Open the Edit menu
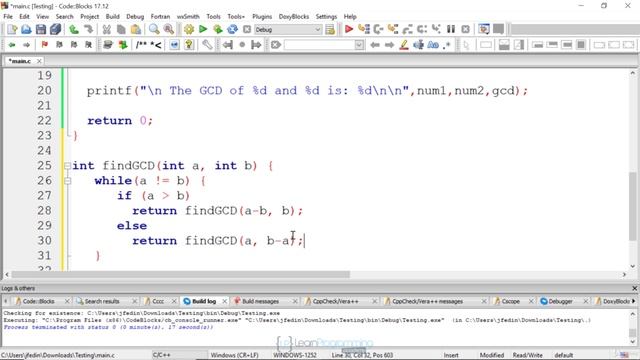The width and height of the screenshot is (640, 360). 24,16
